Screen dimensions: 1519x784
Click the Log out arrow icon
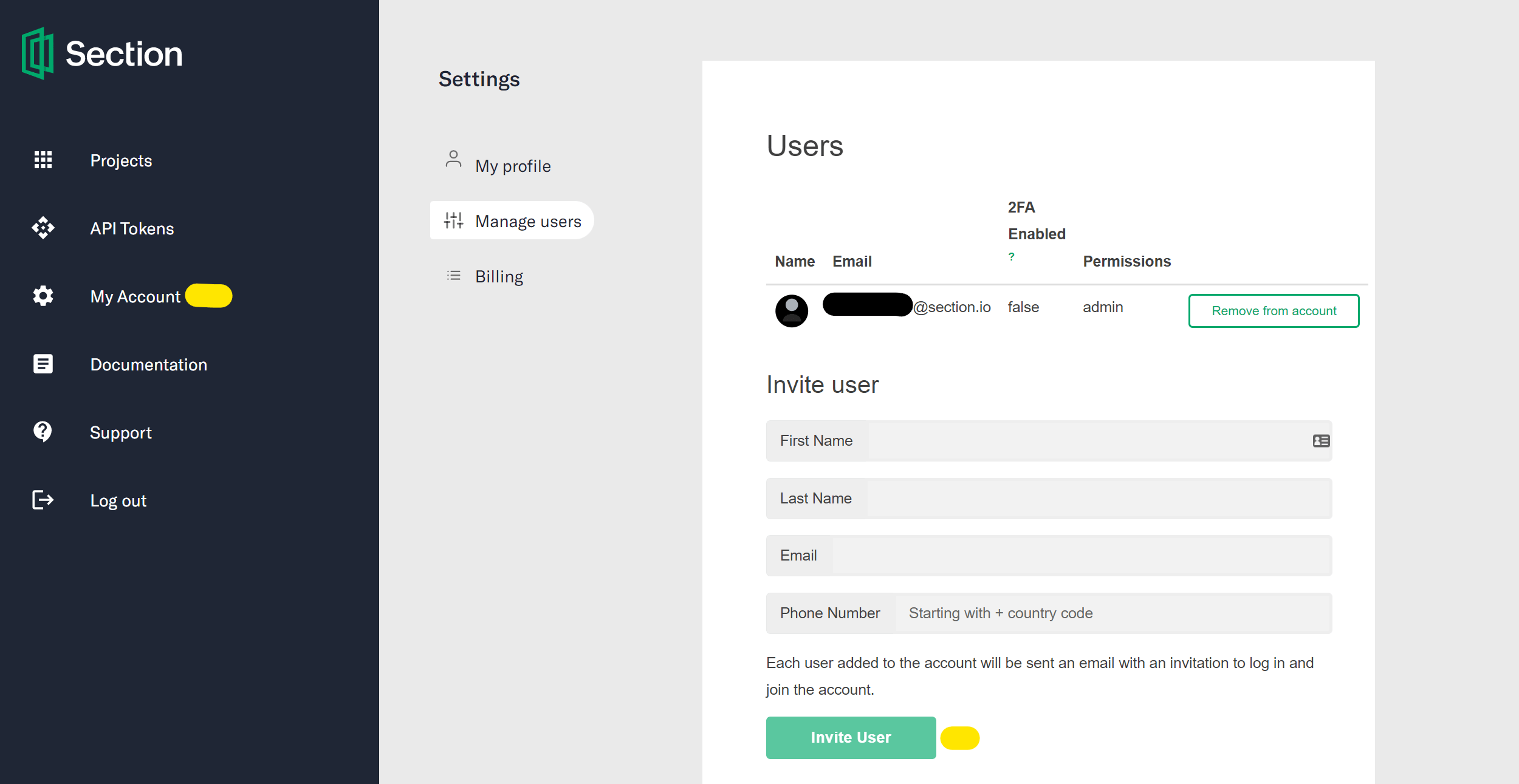tap(43, 501)
